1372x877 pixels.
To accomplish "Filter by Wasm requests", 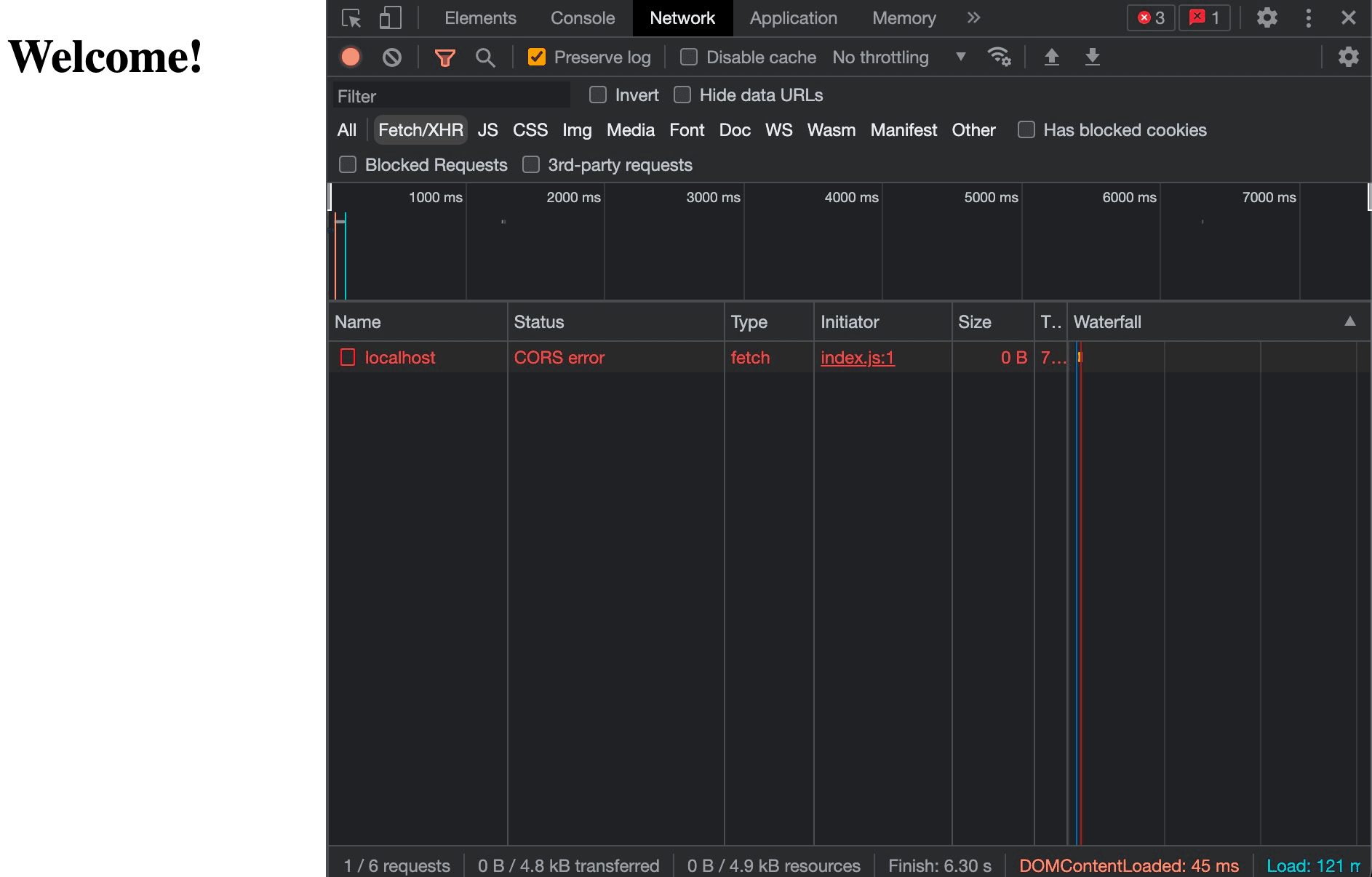I will [x=831, y=130].
